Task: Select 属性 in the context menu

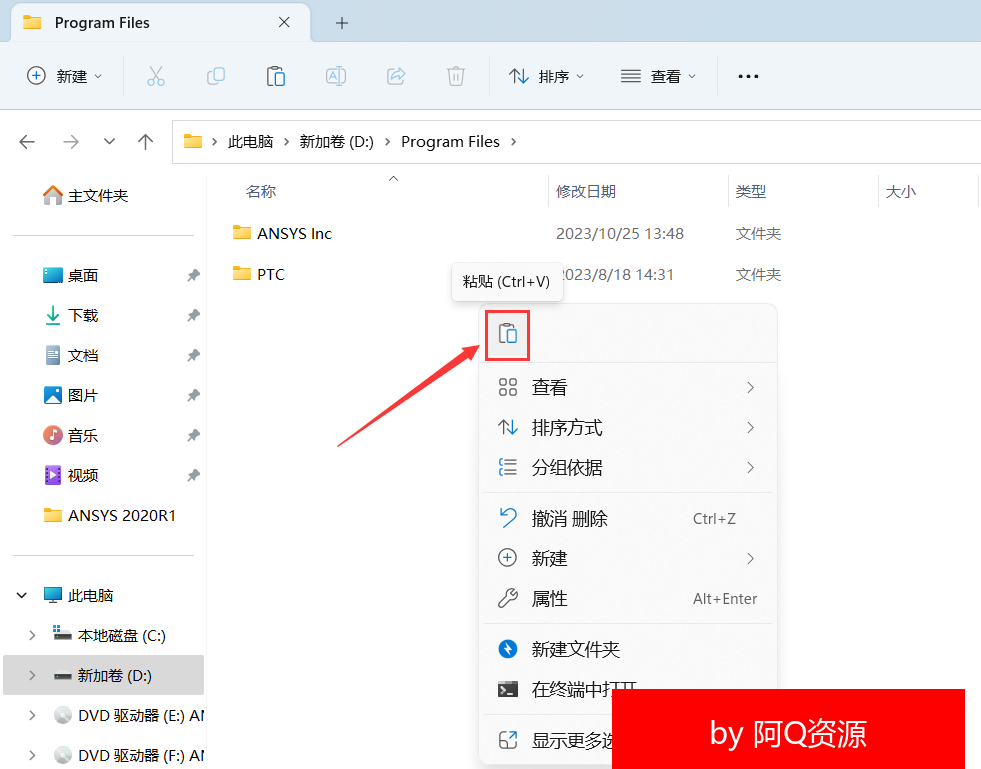Action: pyautogui.click(x=549, y=599)
